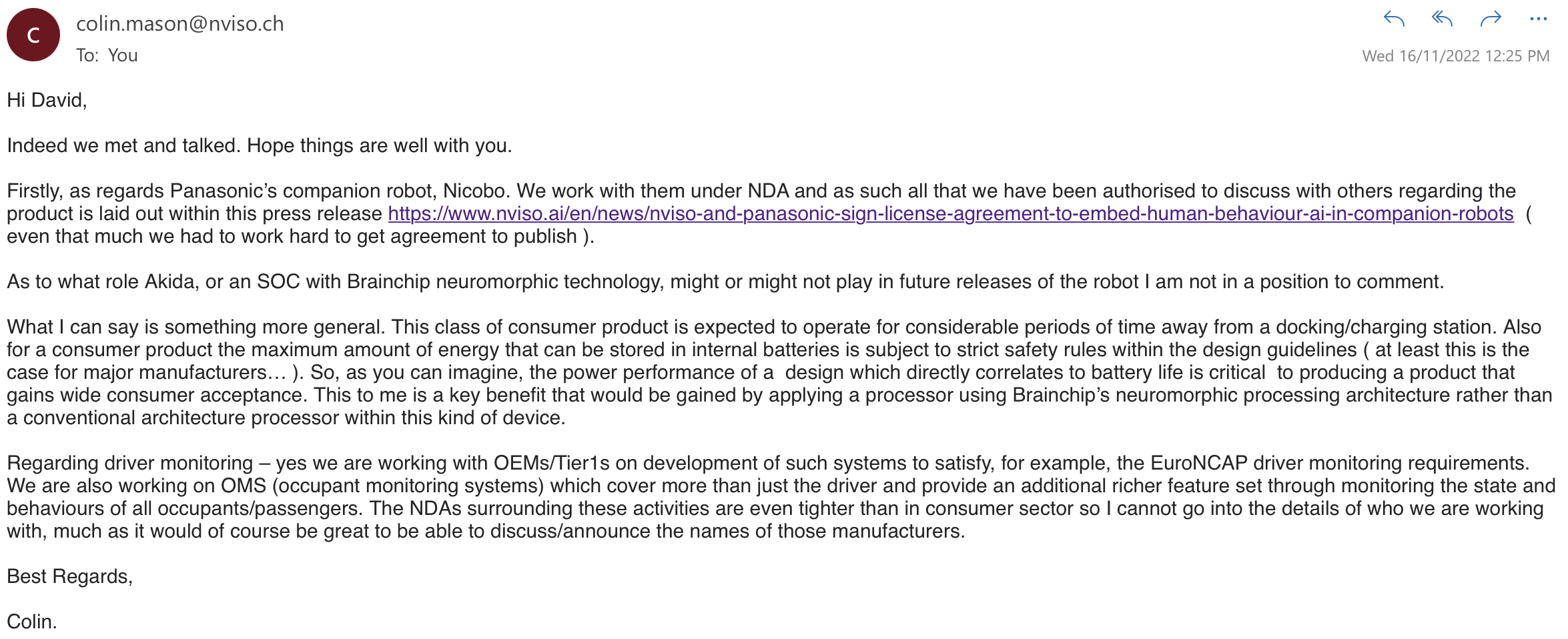1568x639 pixels.
Task: Click the Wed 16/11/2022 12:25 PM timestamp
Action: click(1455, 56)
